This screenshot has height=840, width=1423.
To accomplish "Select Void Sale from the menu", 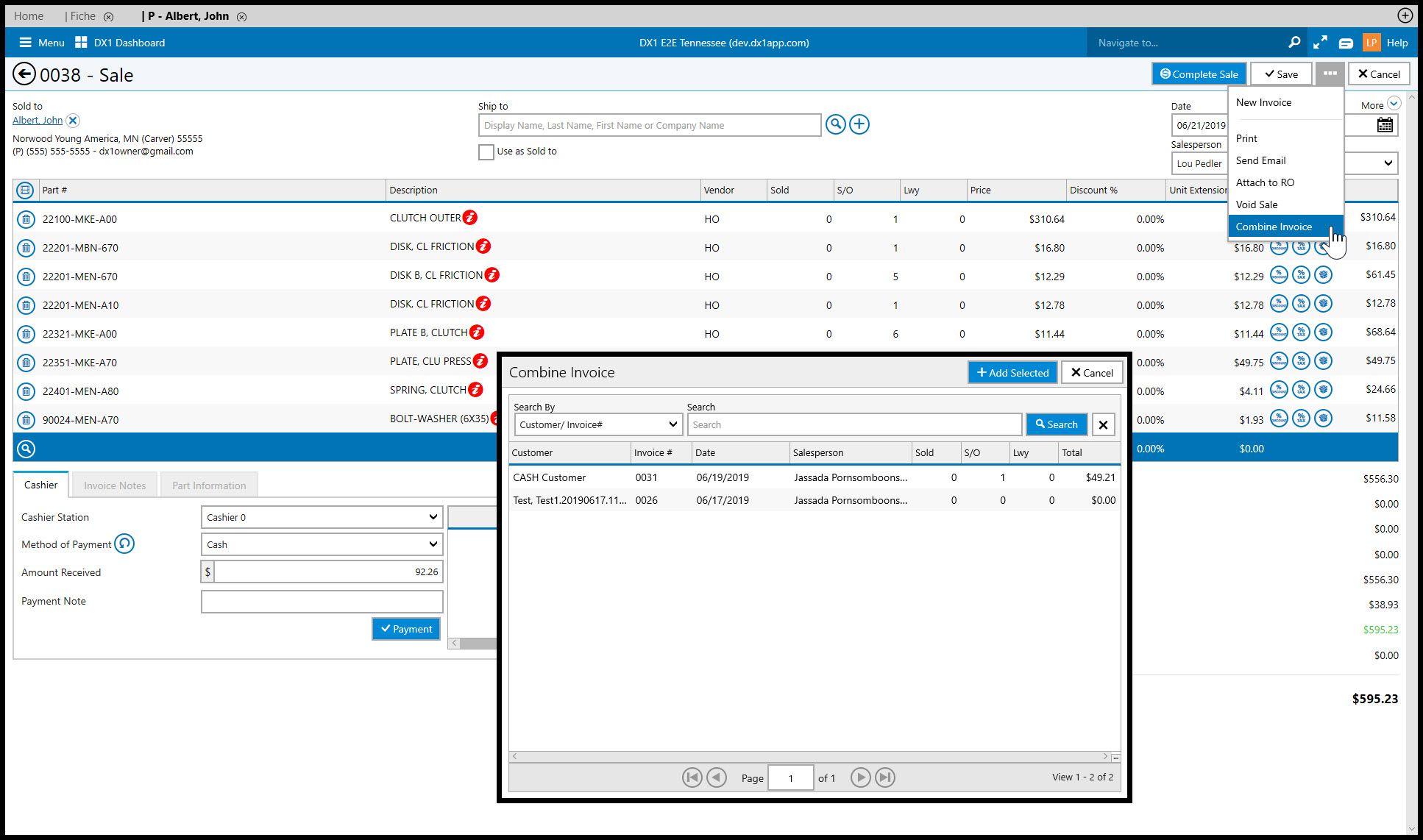I will pos(1257,204).
